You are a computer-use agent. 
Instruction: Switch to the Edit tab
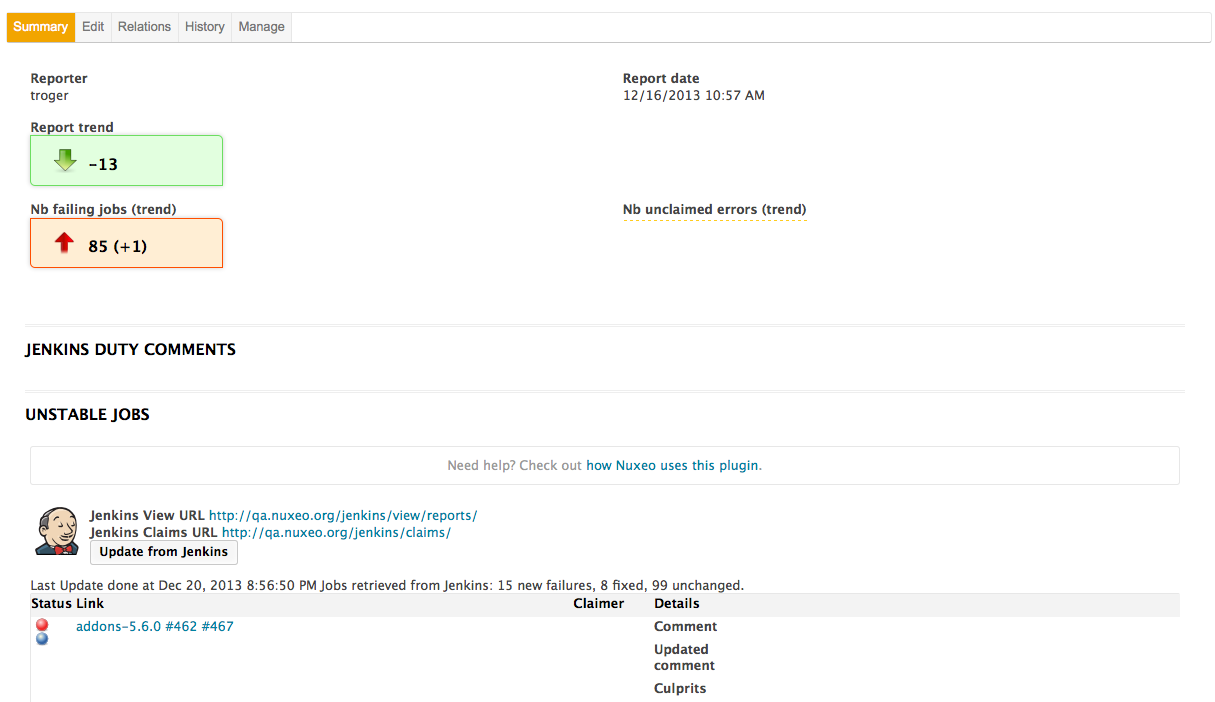pyautogui.click(x=93, y=27)
